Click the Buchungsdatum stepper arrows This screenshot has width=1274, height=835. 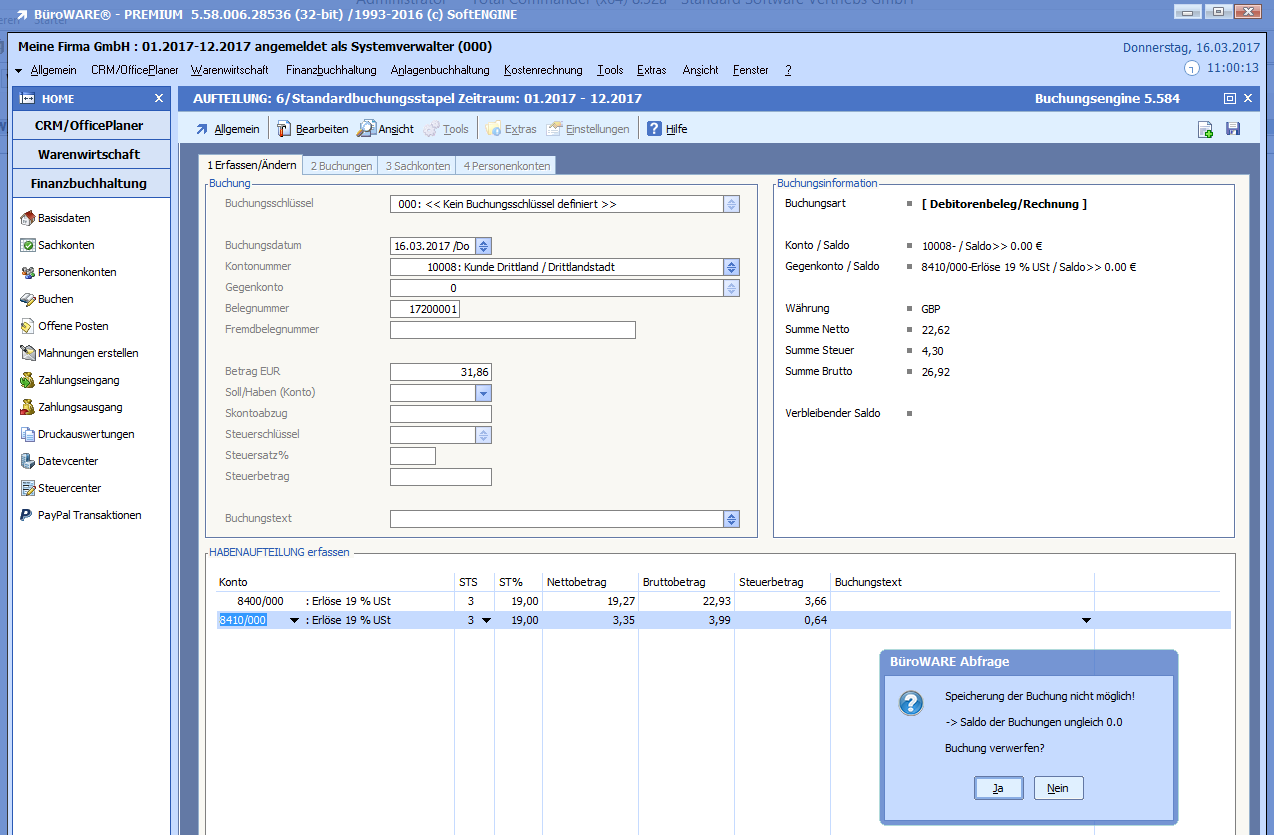484,246
